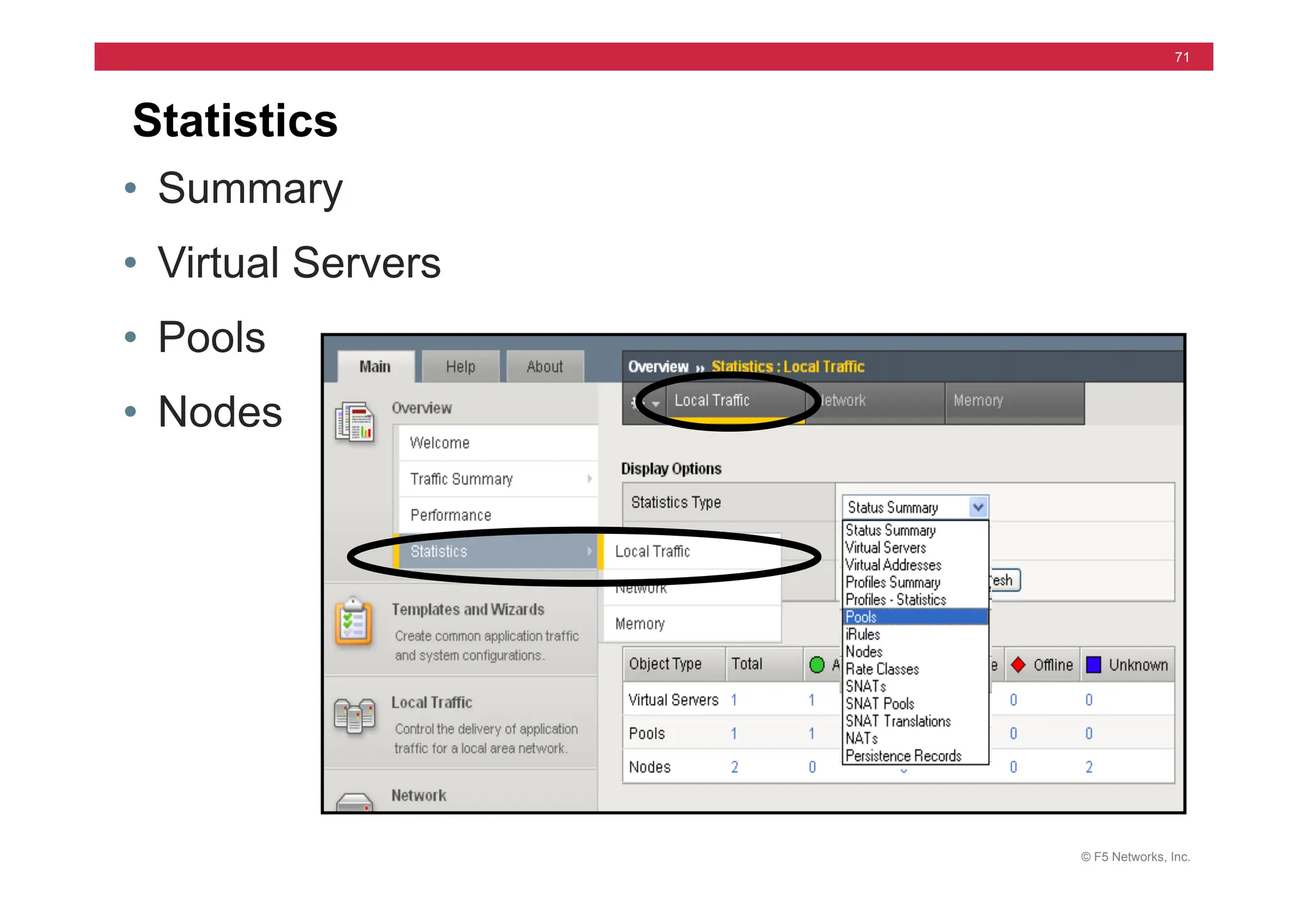Open the Statistics Type dropdown arrow
The height and width of the screenshot is (924, 1308).
(978, 508)
